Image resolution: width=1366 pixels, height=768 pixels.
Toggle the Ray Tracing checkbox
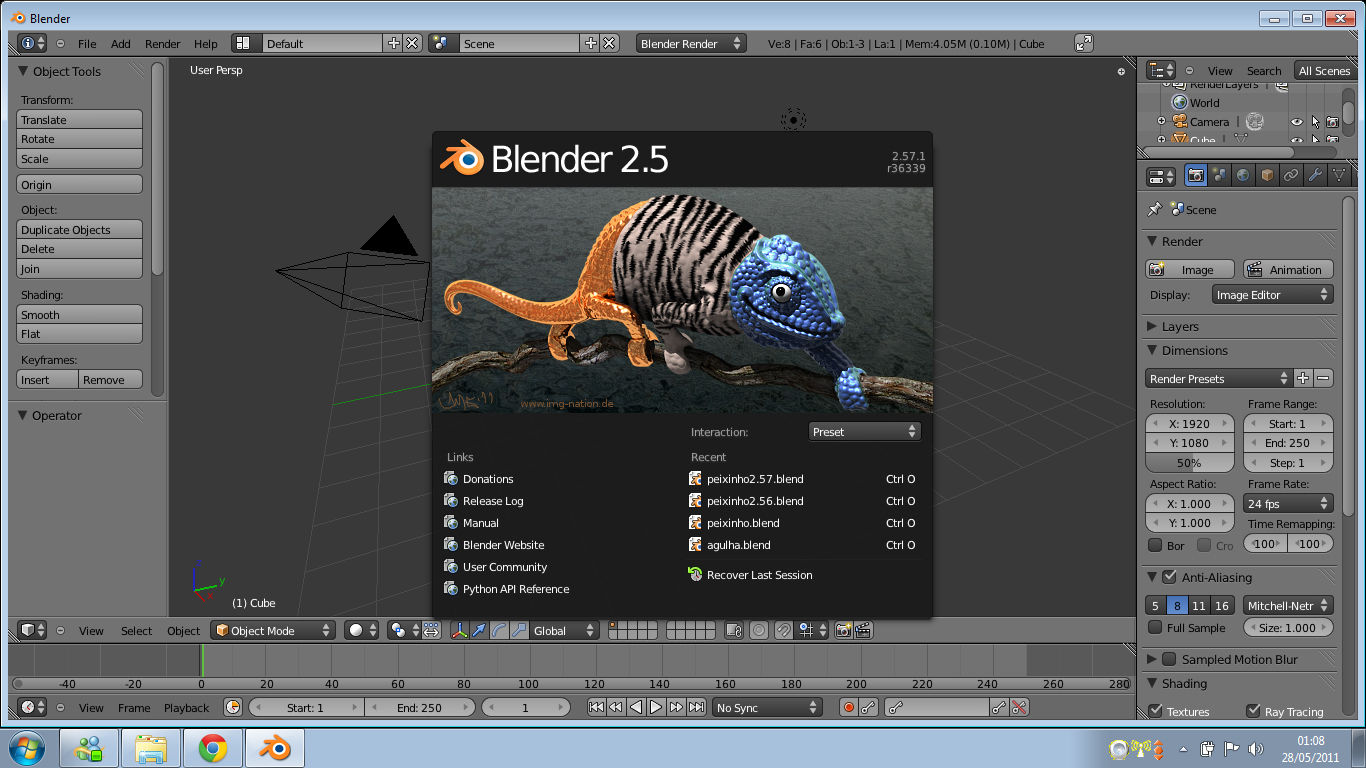coord(1253,711)
